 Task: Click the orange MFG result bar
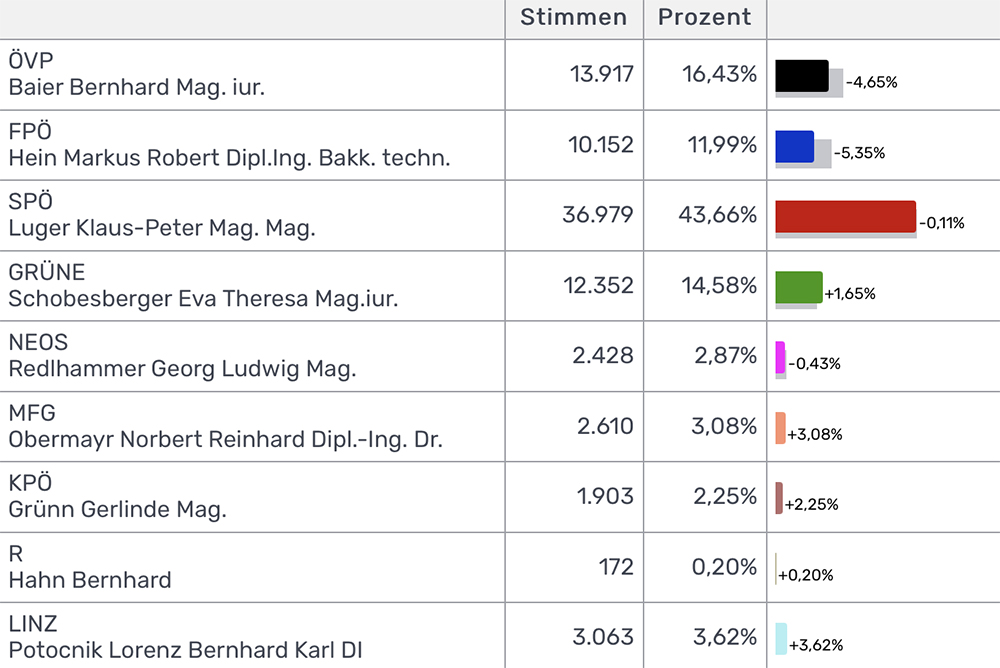pyautogui.click(x=780, y=427)
